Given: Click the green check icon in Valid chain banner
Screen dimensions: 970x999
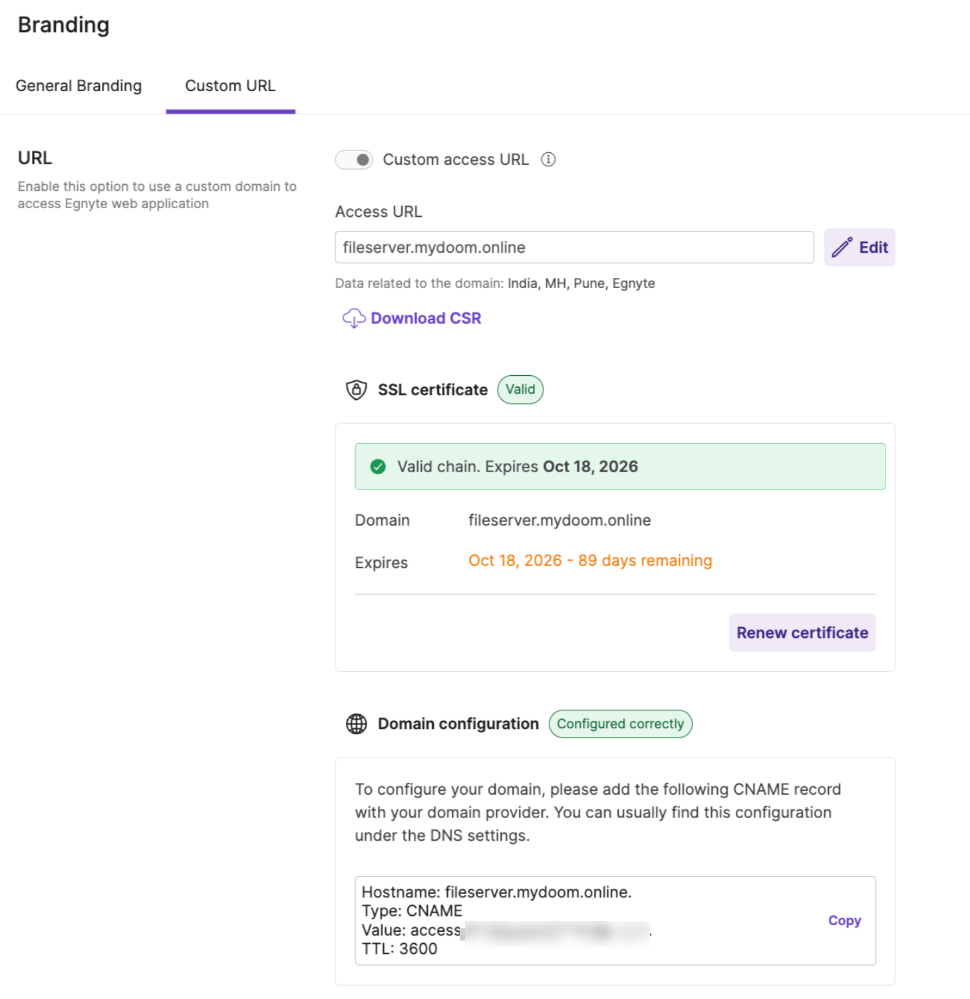Looking at the screenshot, I should pyautogui.click(x=378, y=466).
